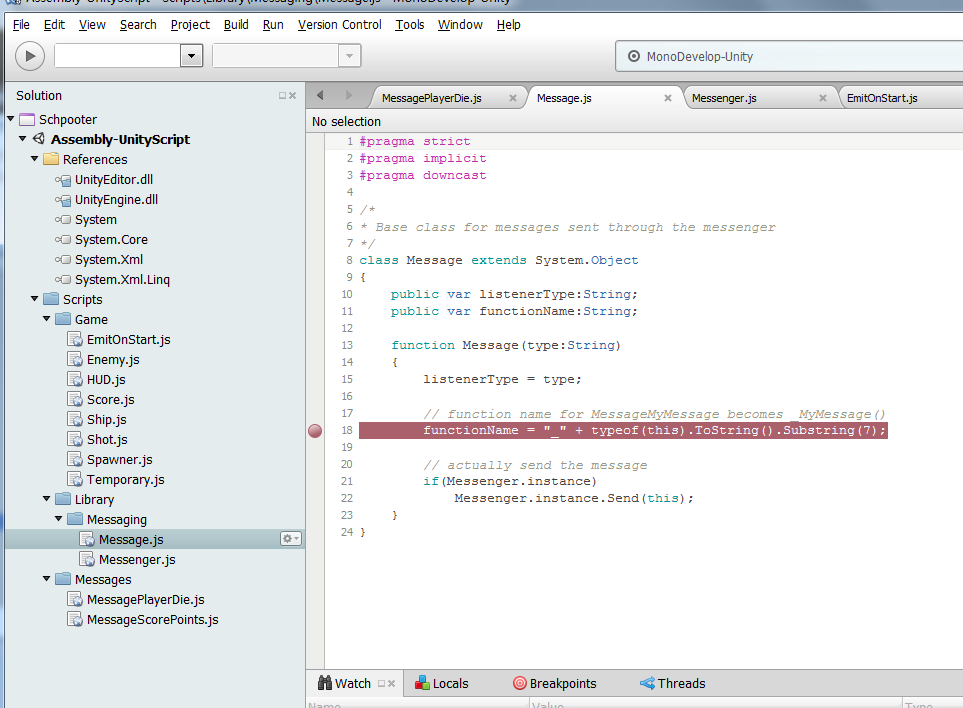Collapse the Game folder
This screenshot has width=963, height=708.
click(x=47, y=319)
